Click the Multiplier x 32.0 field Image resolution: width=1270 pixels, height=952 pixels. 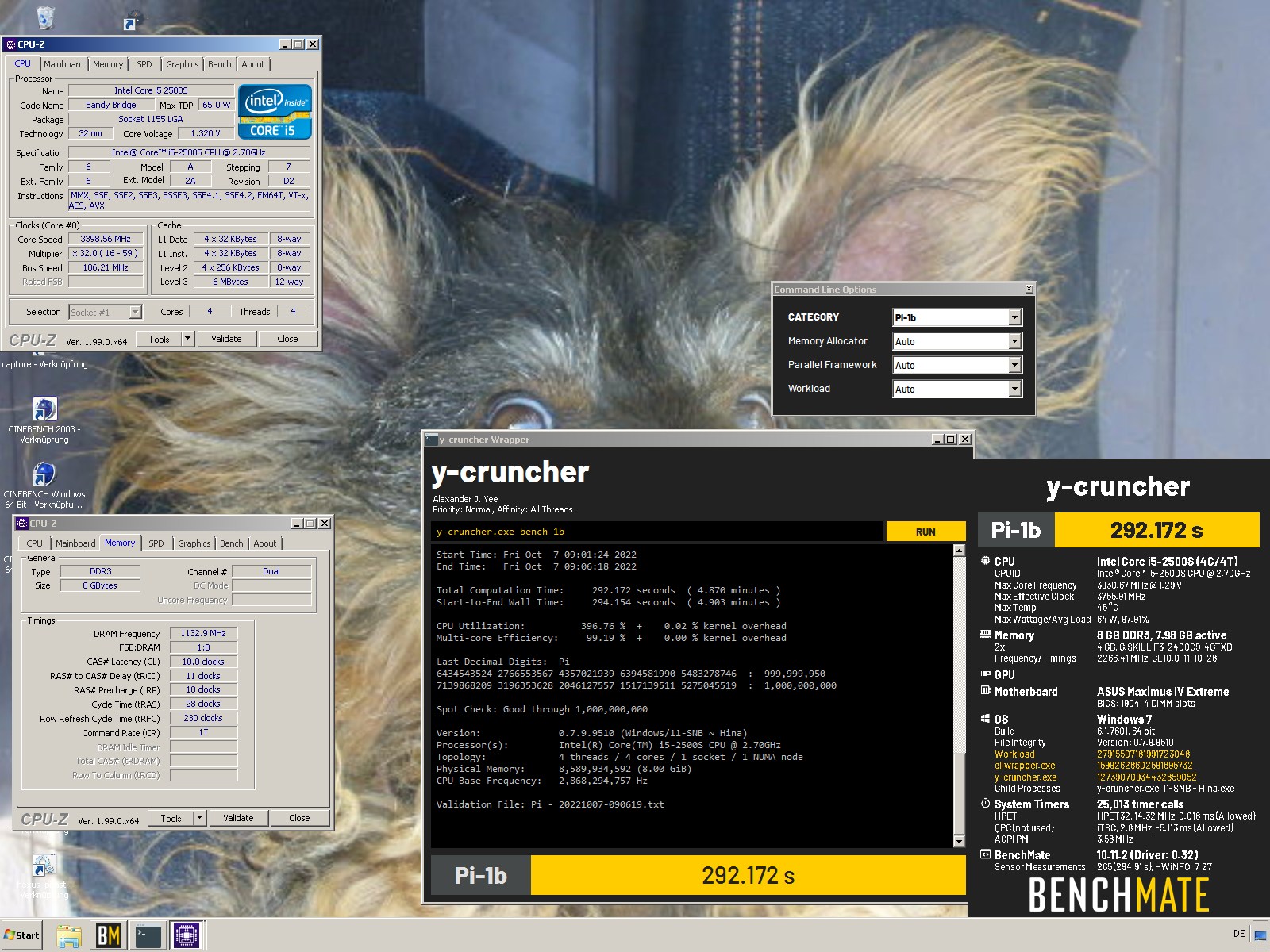point(106,253)
